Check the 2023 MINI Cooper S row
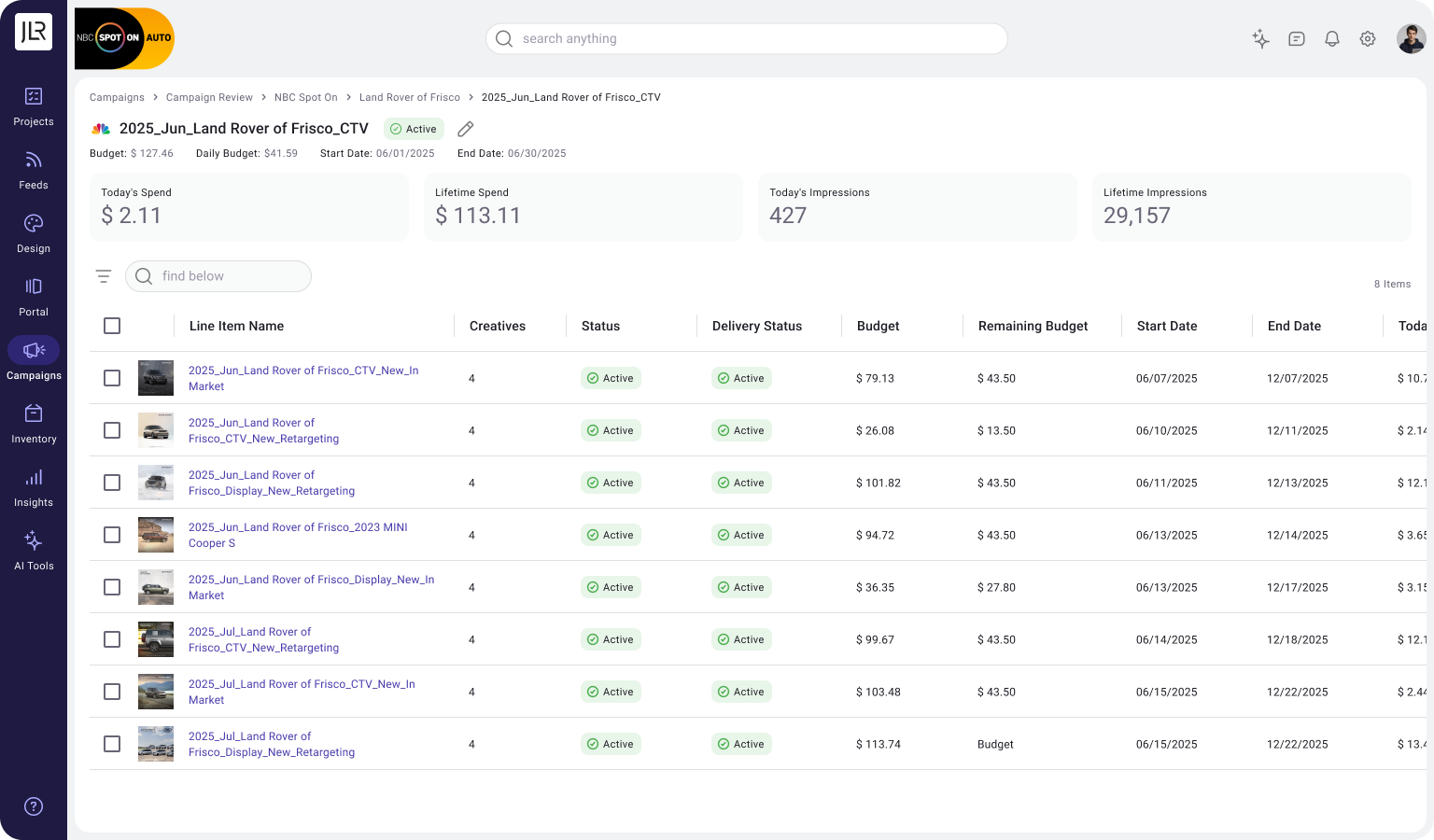The image size is (1434, 840). click(112, 535)
